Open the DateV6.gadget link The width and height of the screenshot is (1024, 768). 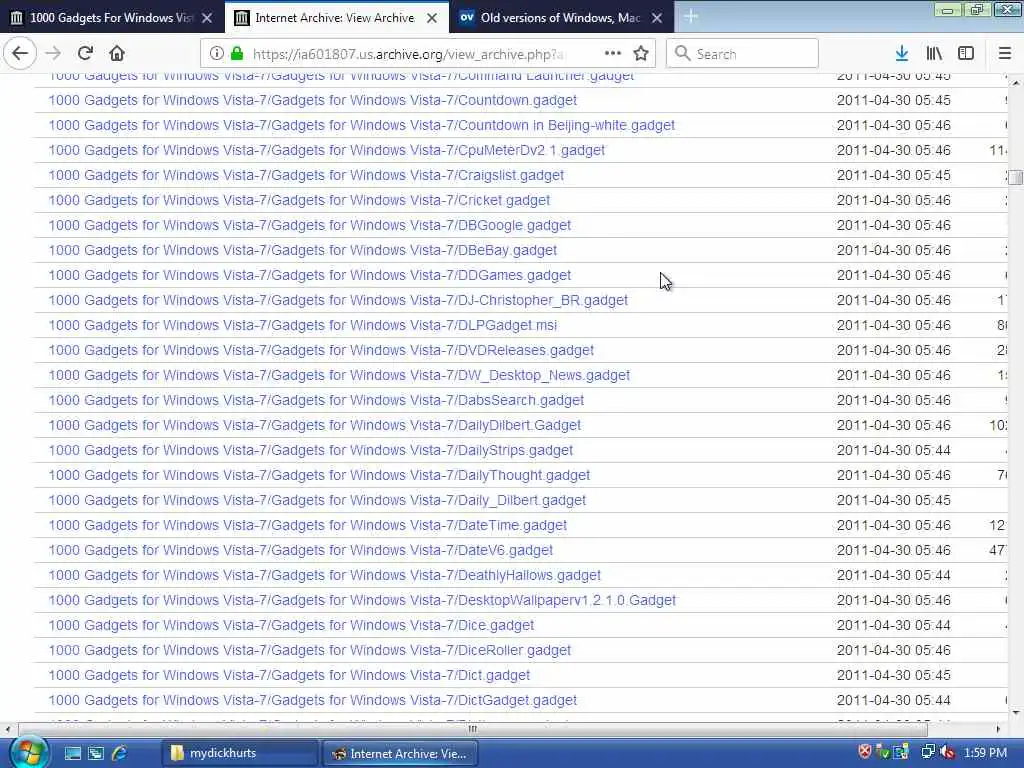click(300, 550)
